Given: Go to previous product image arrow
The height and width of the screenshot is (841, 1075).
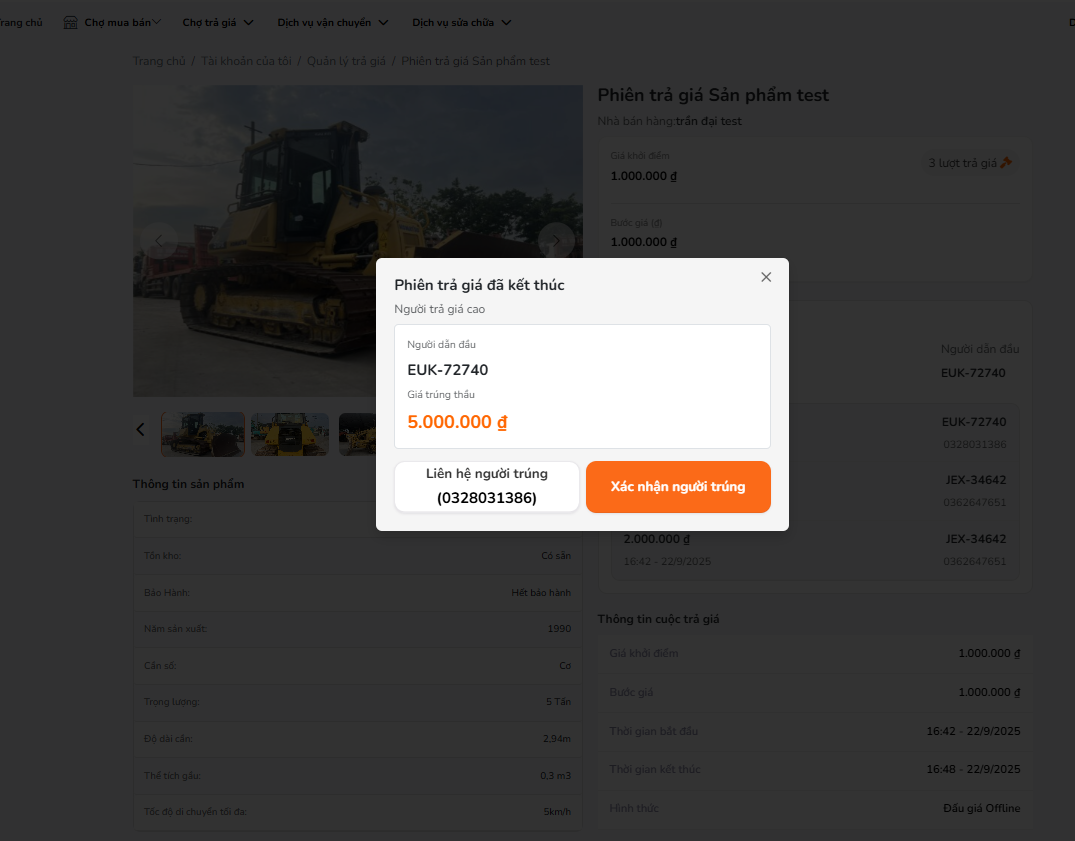Looking at the screenshot, I should coord(158,241).
